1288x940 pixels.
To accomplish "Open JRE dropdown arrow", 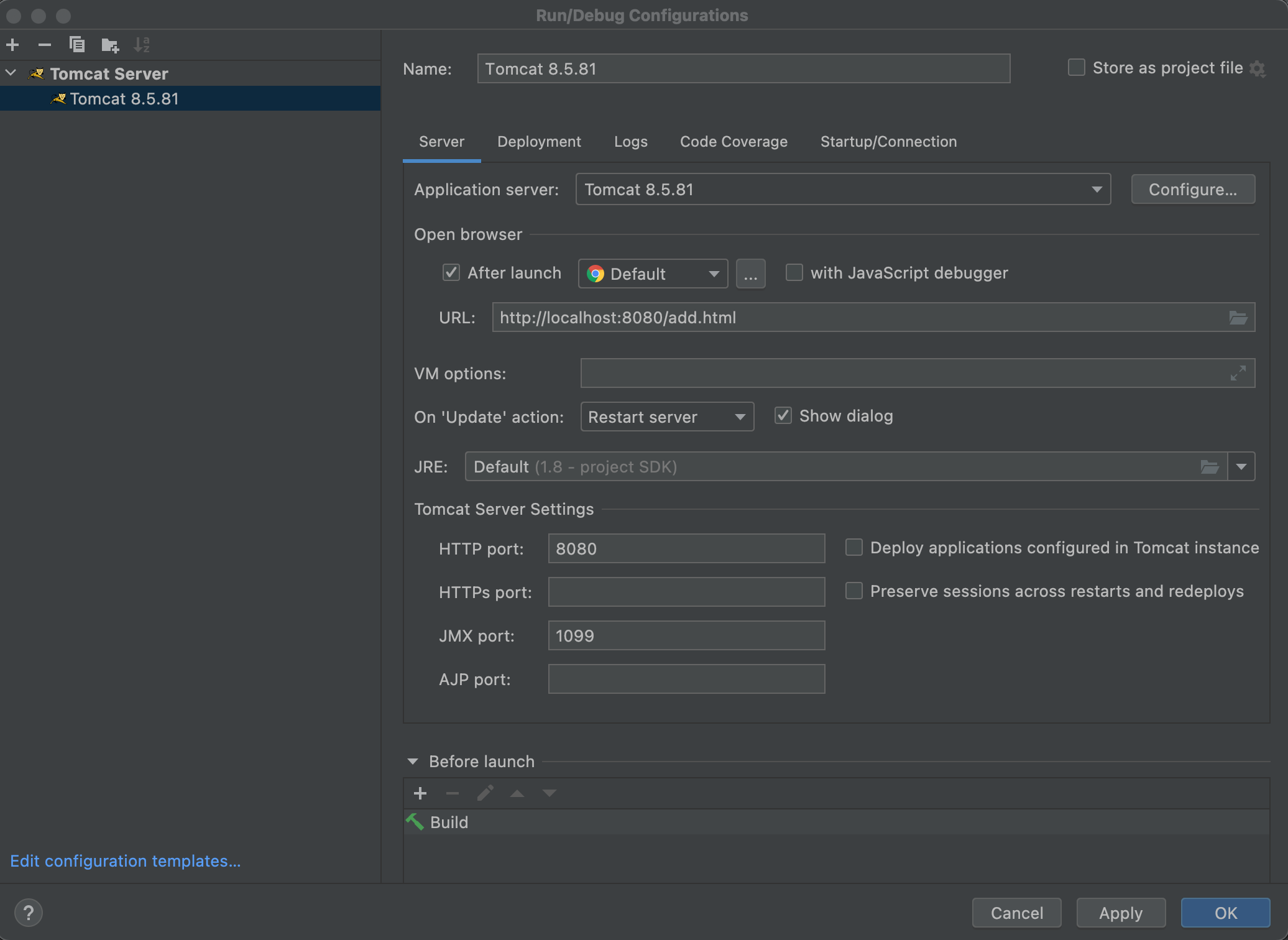I will pos(1241,467).
